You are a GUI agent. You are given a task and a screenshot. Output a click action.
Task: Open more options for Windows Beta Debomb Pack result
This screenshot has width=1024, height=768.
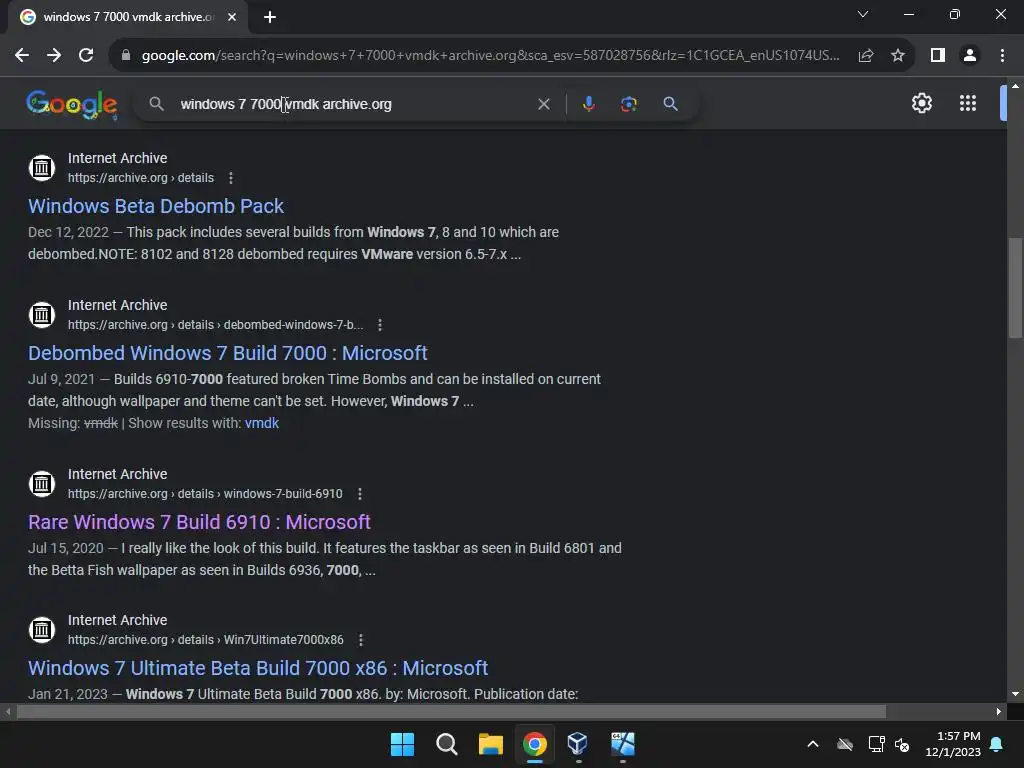coord(231,178)
